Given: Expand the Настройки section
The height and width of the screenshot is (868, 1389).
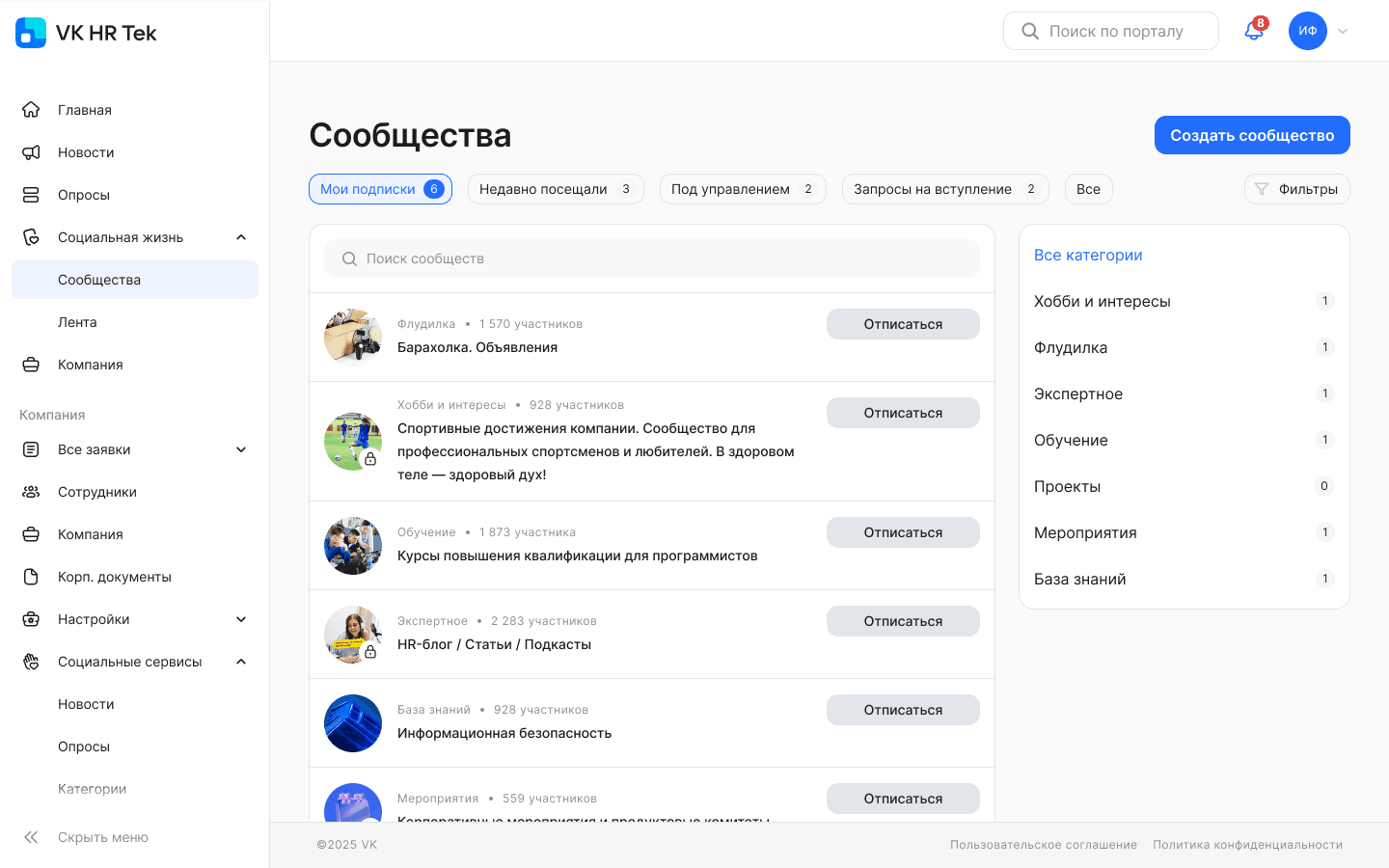Looking at the screenshot, I should coord(240,618).
